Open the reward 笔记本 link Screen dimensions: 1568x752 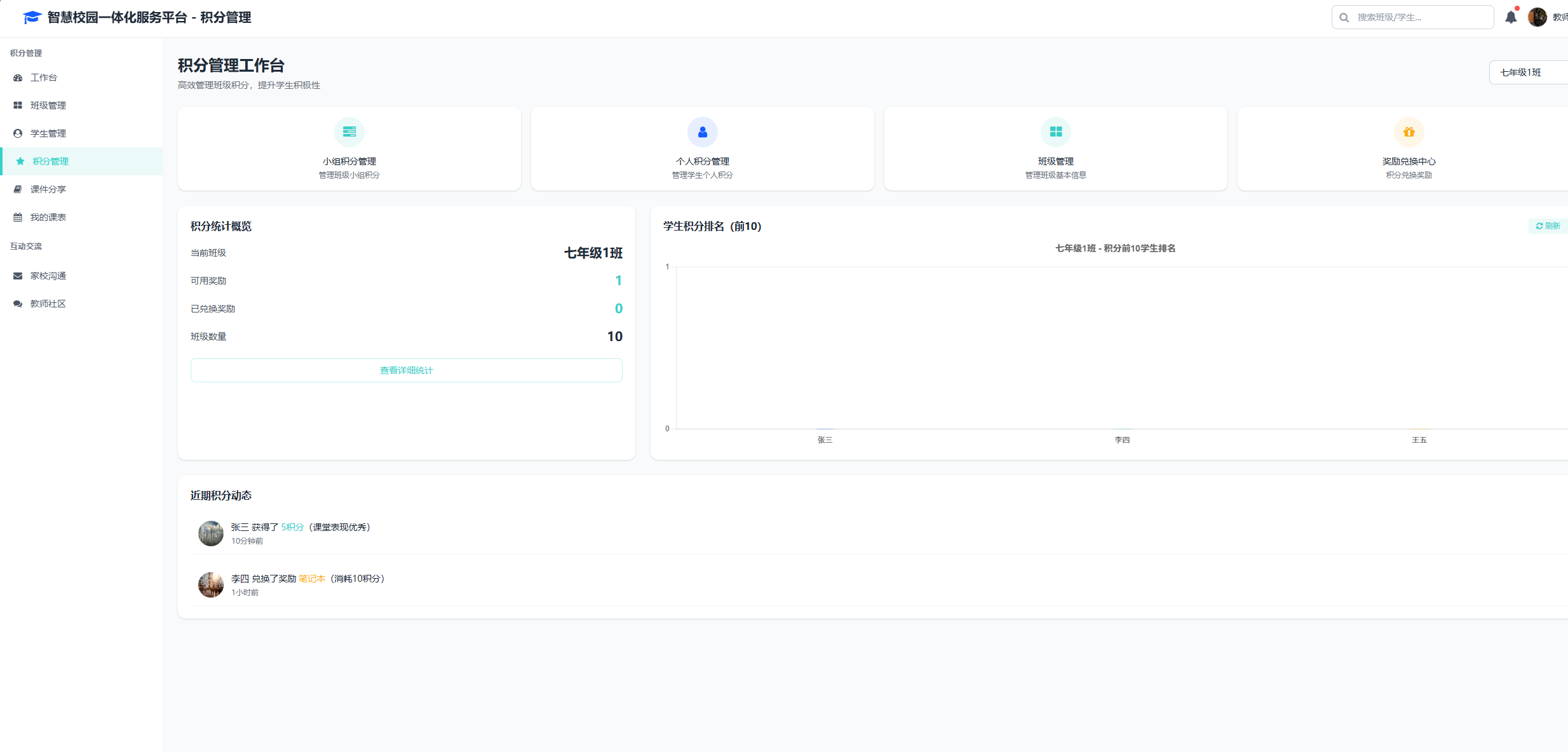(x=311, y=579)
